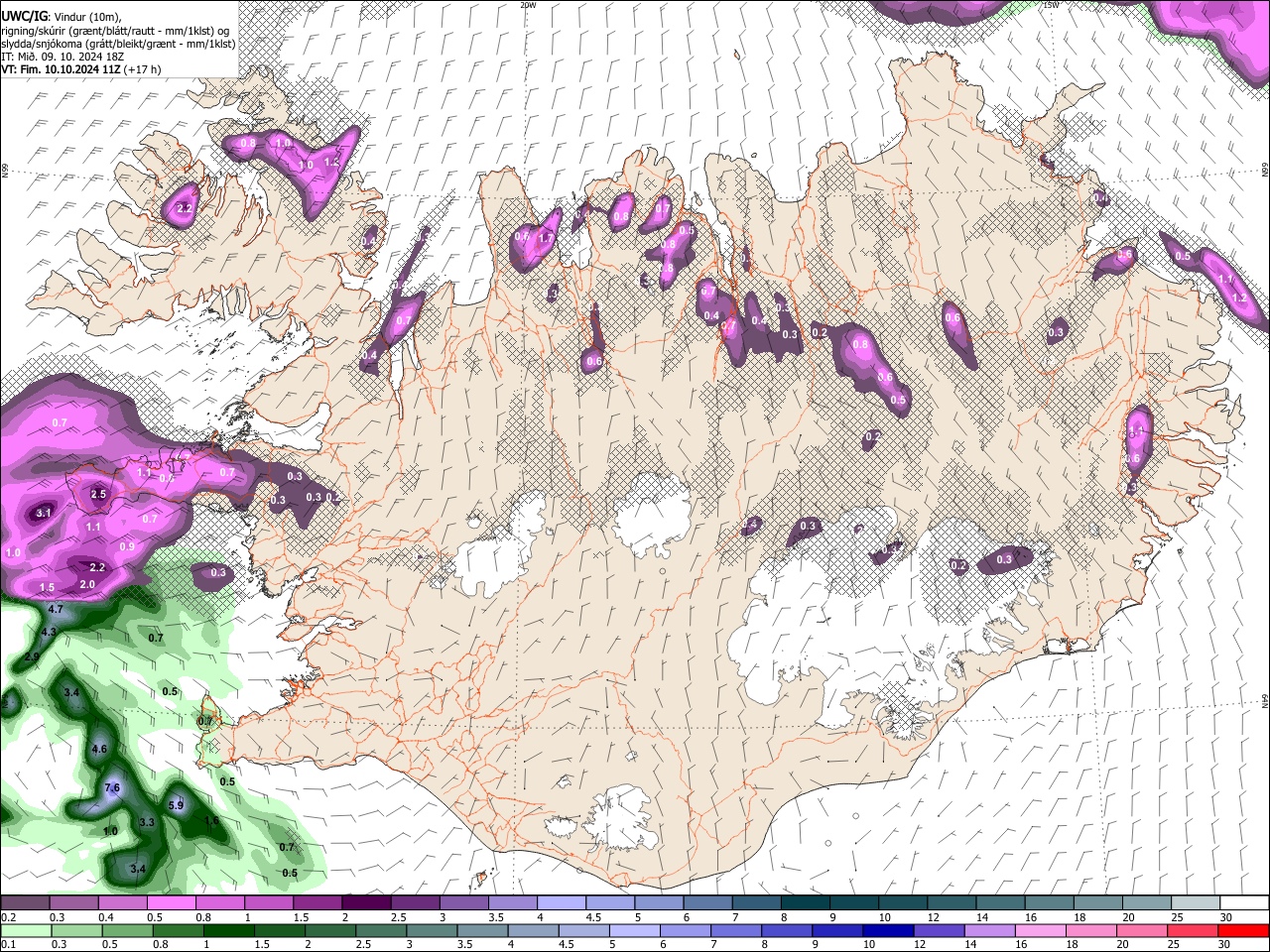Click the rain value '5.9' on the map
The width and height of the screenshot is (1270, 952).
(x=177, y=805)
